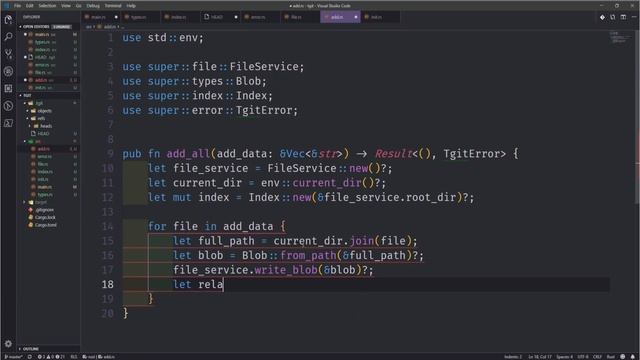Click the open changes diamond icon

pos(602,17)
